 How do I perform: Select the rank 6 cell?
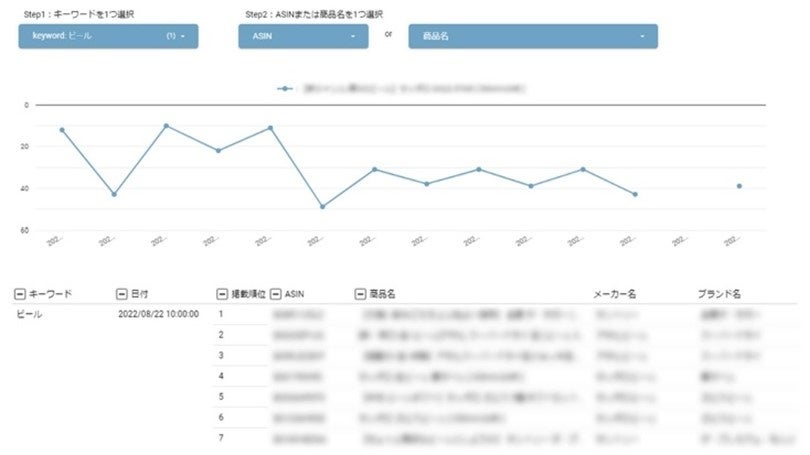point(221,417)
